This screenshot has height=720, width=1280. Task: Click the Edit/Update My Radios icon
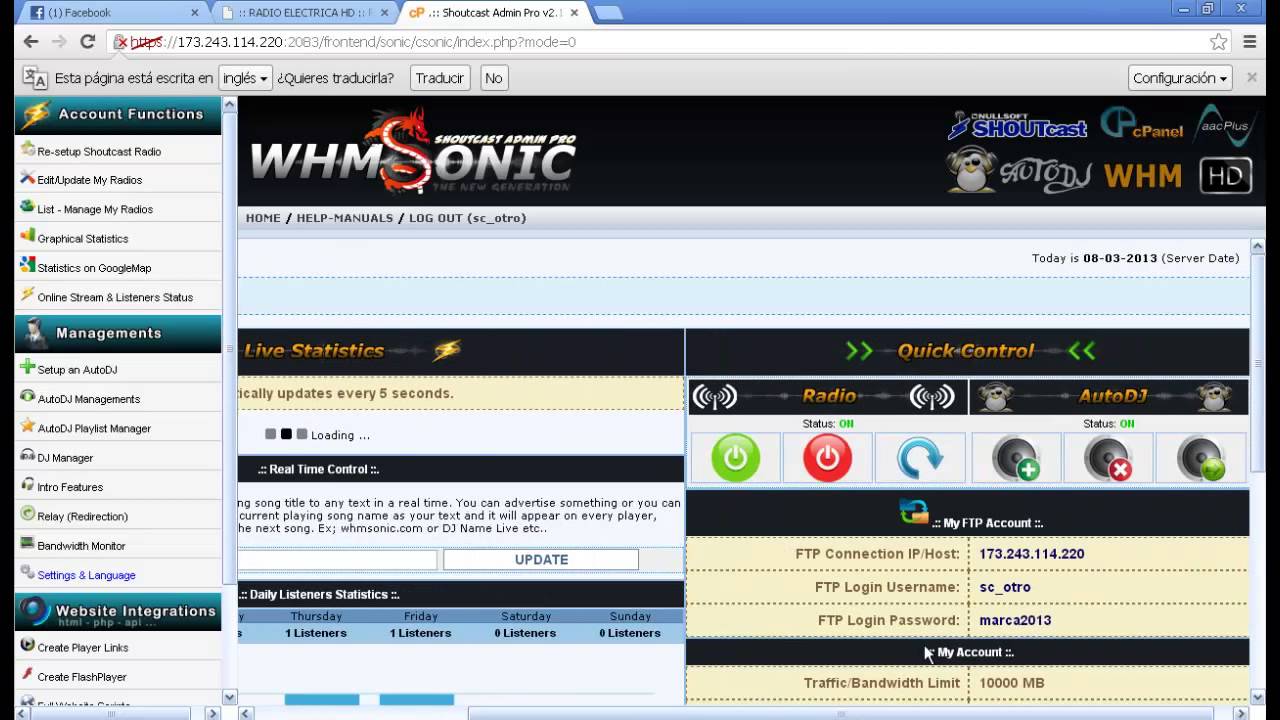tap(28, 179)
